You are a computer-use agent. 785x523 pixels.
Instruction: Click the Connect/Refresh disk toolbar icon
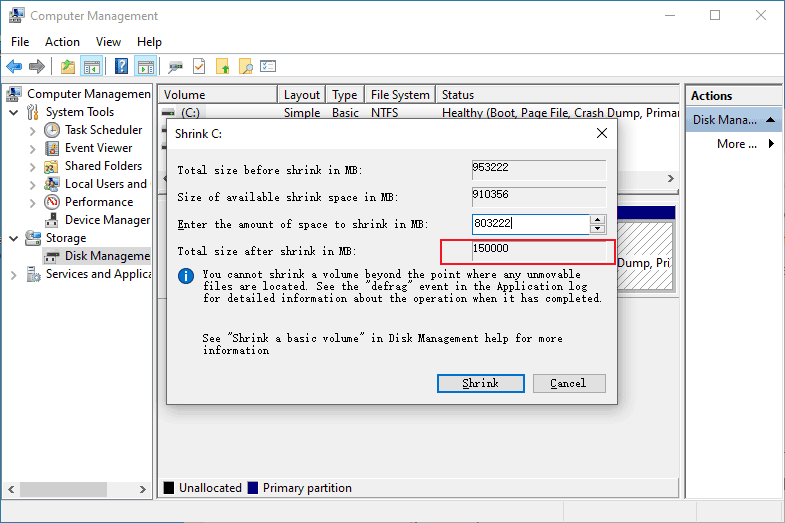point(175,67)
